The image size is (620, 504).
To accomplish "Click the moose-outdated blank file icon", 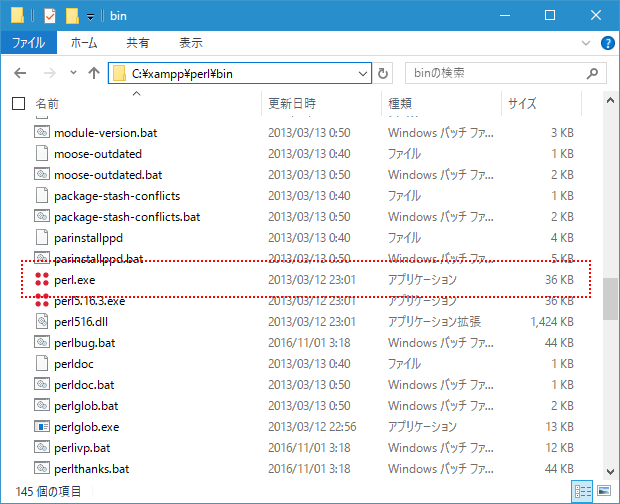I will click(x=42, y=153).
